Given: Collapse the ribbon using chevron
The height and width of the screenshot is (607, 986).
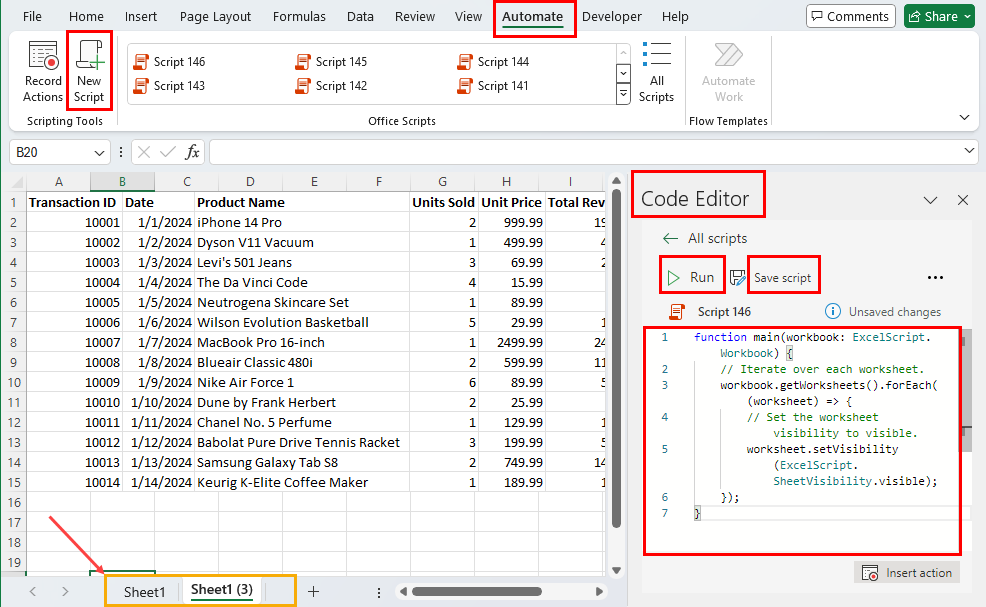Looking at the screenshot, I should point(964,118).
